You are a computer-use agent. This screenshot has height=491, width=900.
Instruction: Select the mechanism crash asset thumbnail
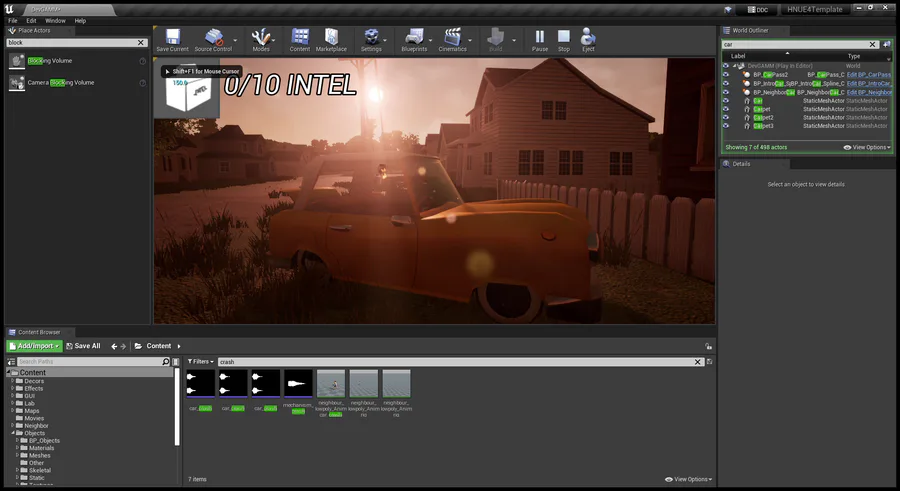coord(298,384)
